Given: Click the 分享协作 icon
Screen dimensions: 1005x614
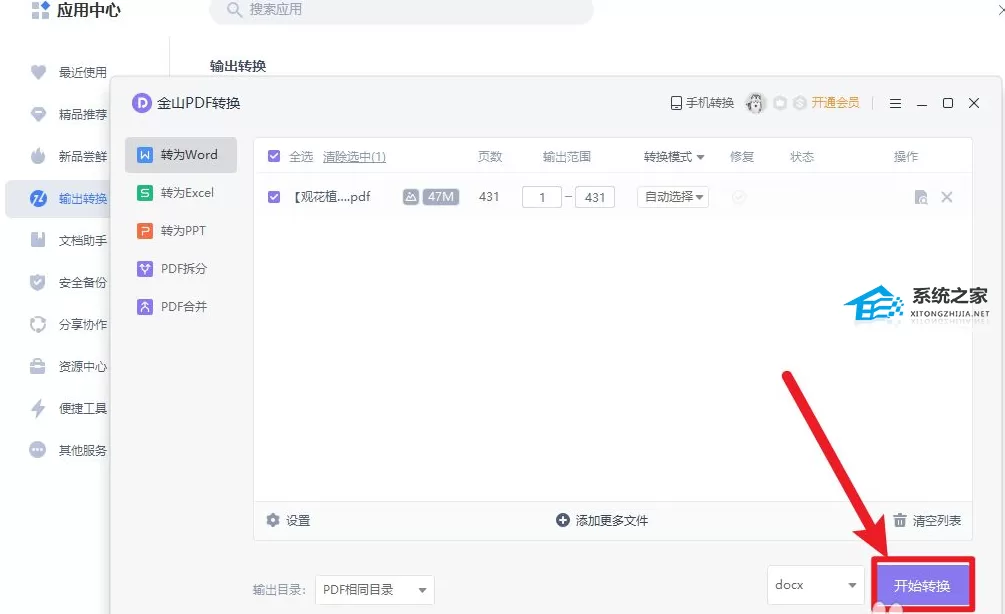Looking at the screenshot, I should (x=38, y=324).
